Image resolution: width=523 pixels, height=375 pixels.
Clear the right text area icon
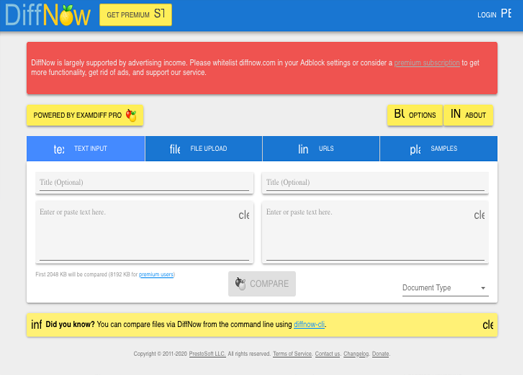pyautogui.click(x=479, y=215)
